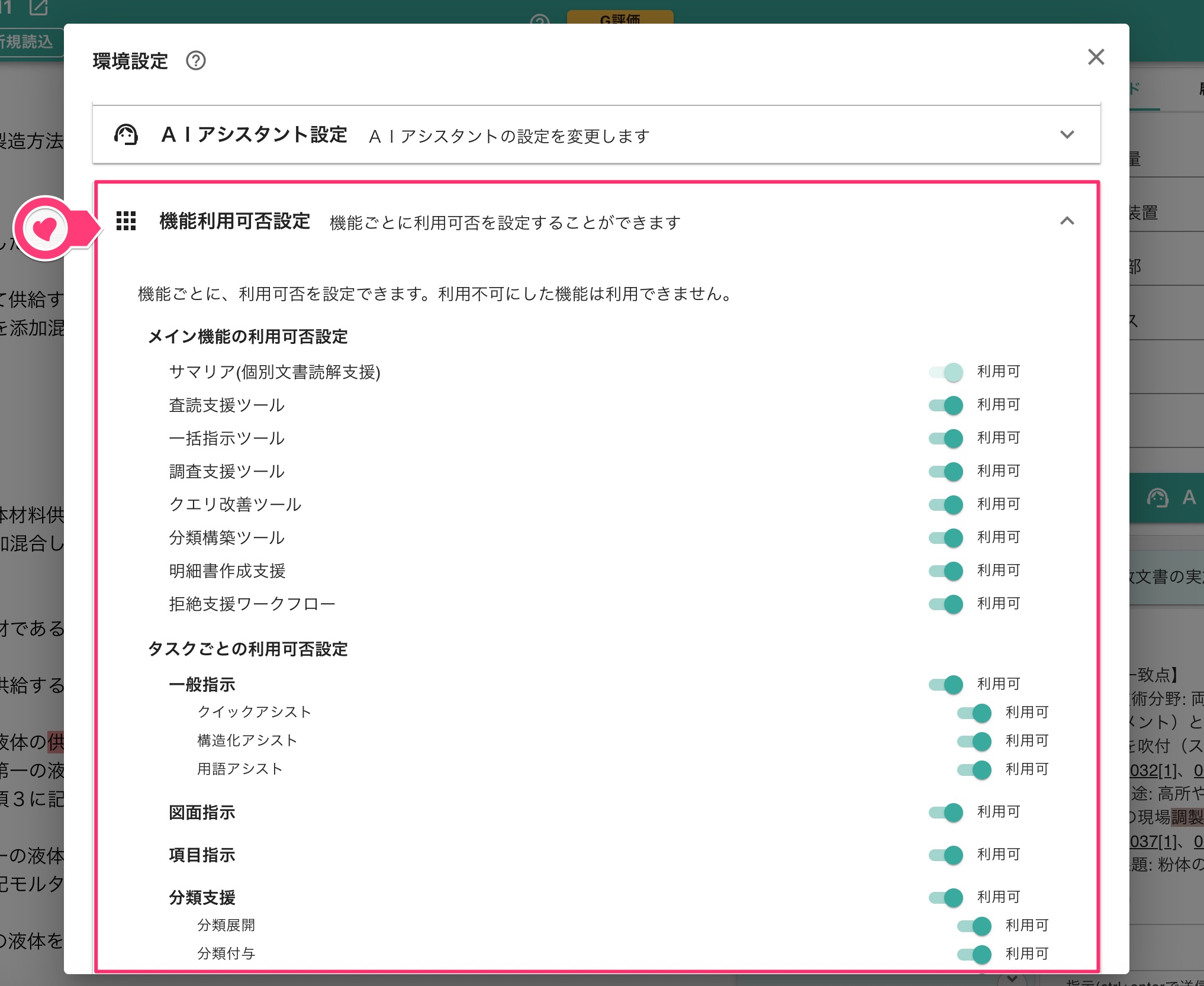The height and width of the screenshot is (986, 1204).
Task: Click the タスクごとの利用可否設定 heading
Action: 247,649
